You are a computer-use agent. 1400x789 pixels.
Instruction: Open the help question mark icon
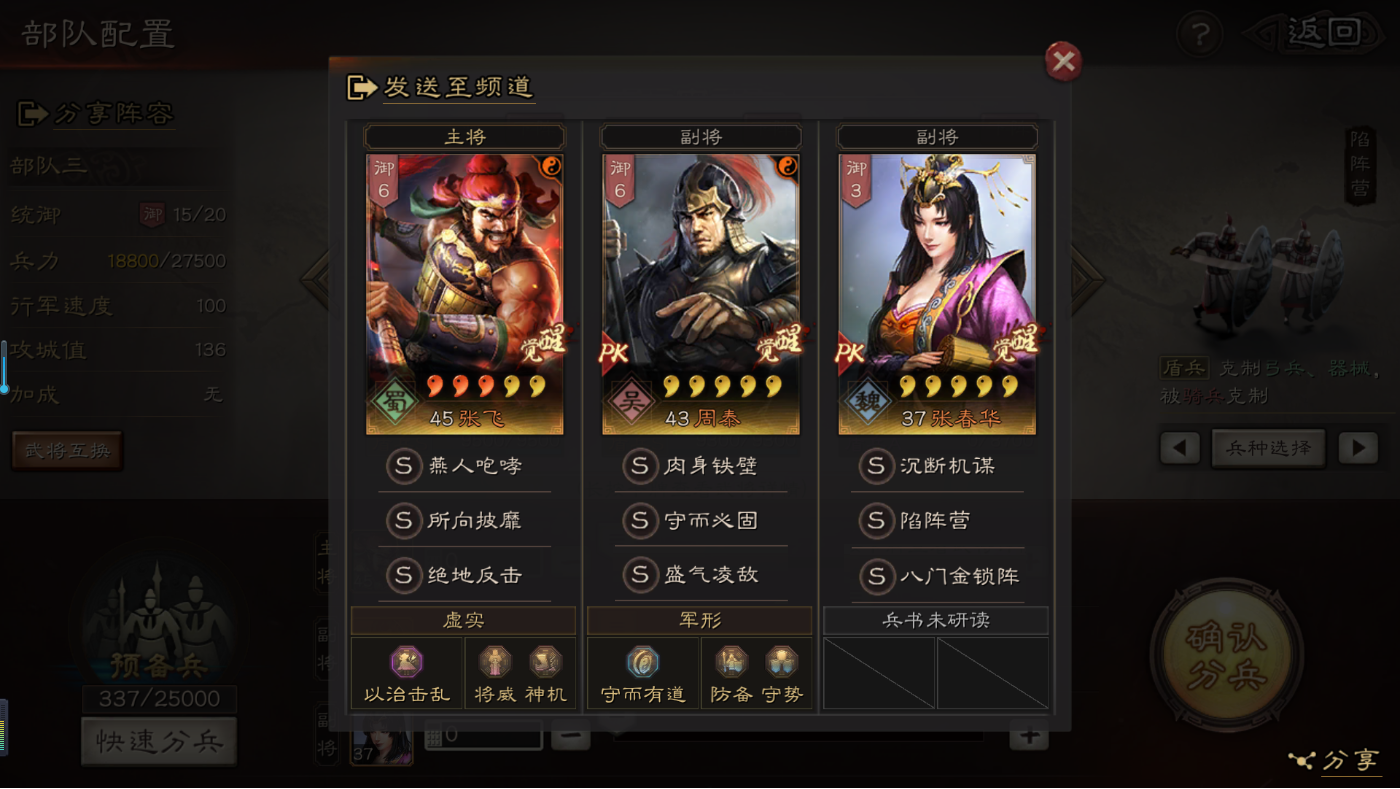pos(1200,36)
